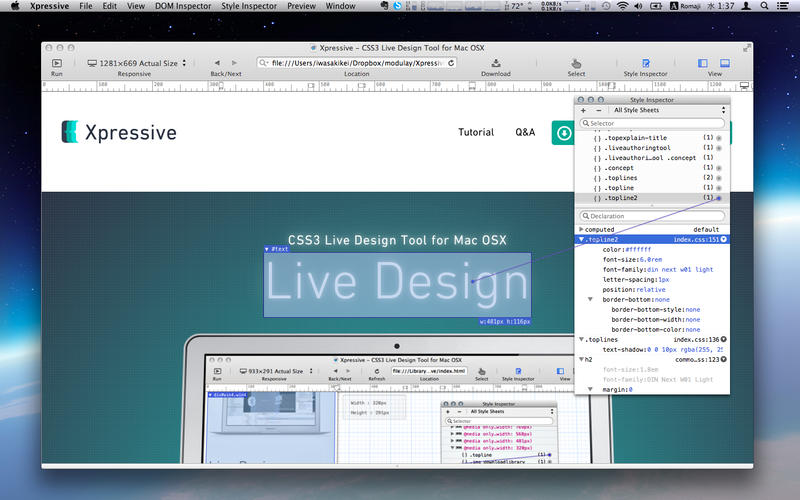This screenshot has width=800, height=500.
Task: Open the responsive size 1281×669 dropdown
Action: [137, 63]
